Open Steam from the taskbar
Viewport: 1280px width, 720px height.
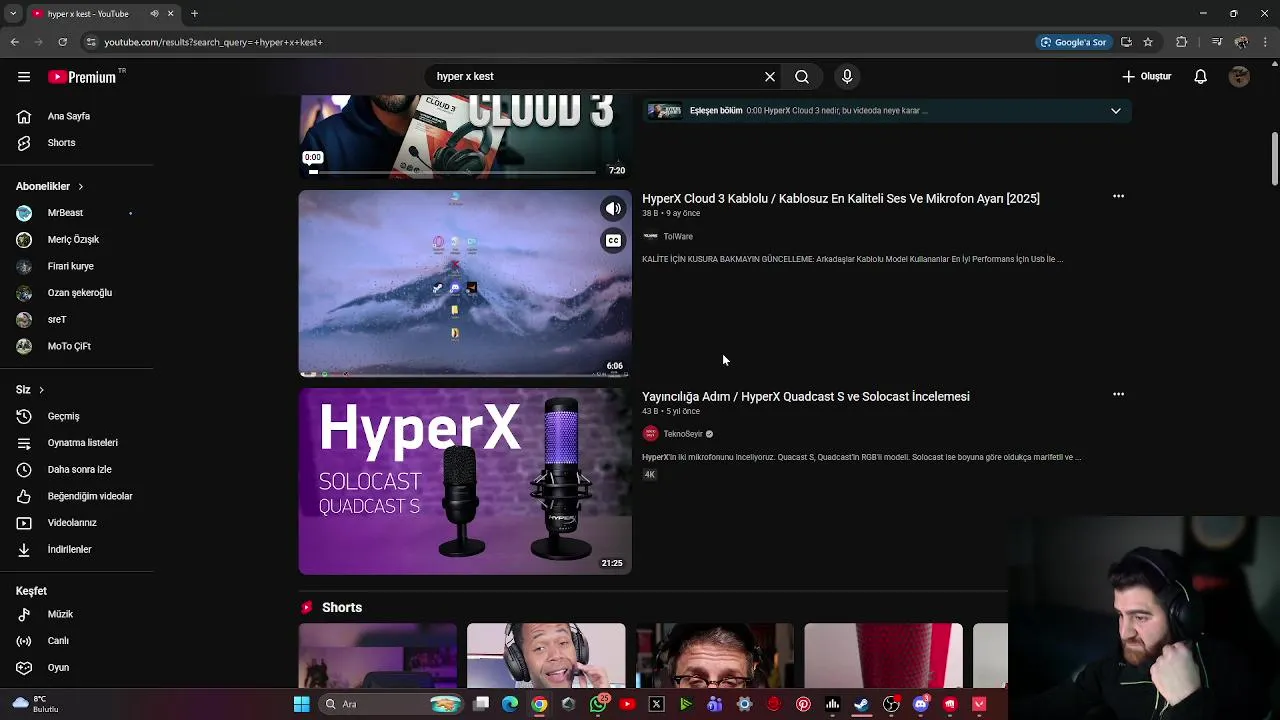(862, 704)
